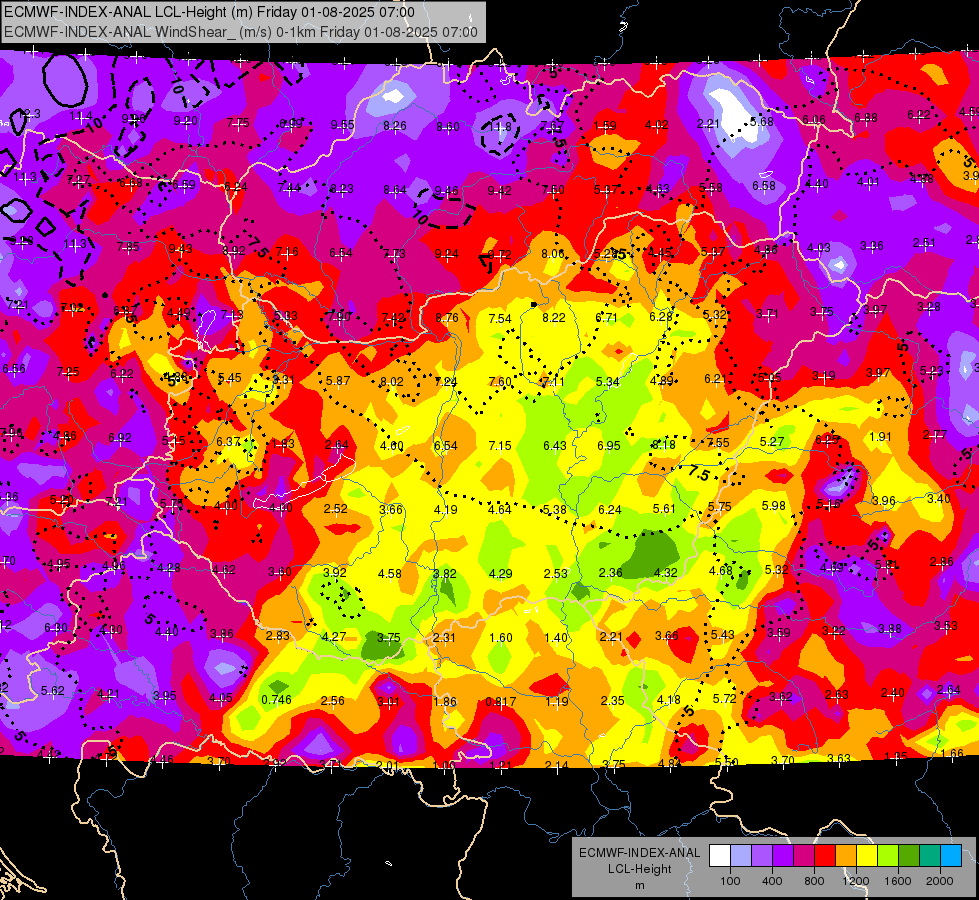Click the shear value 8.22

click(x=554, y=317)
